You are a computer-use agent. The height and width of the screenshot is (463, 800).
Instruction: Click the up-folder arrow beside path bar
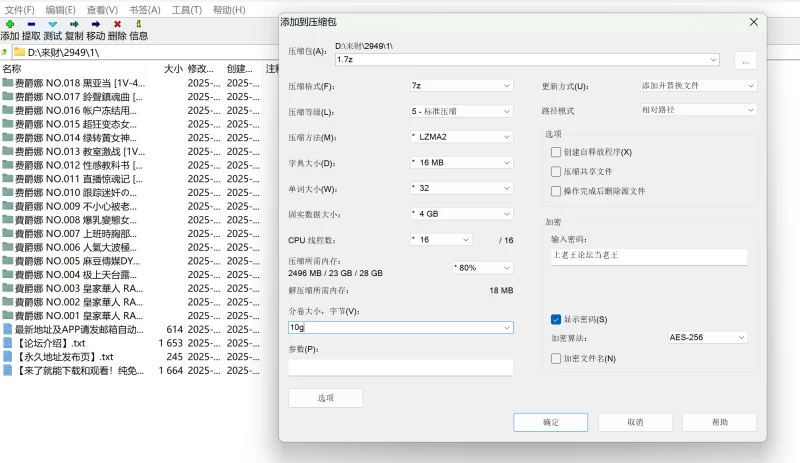[x=5, y=52]
